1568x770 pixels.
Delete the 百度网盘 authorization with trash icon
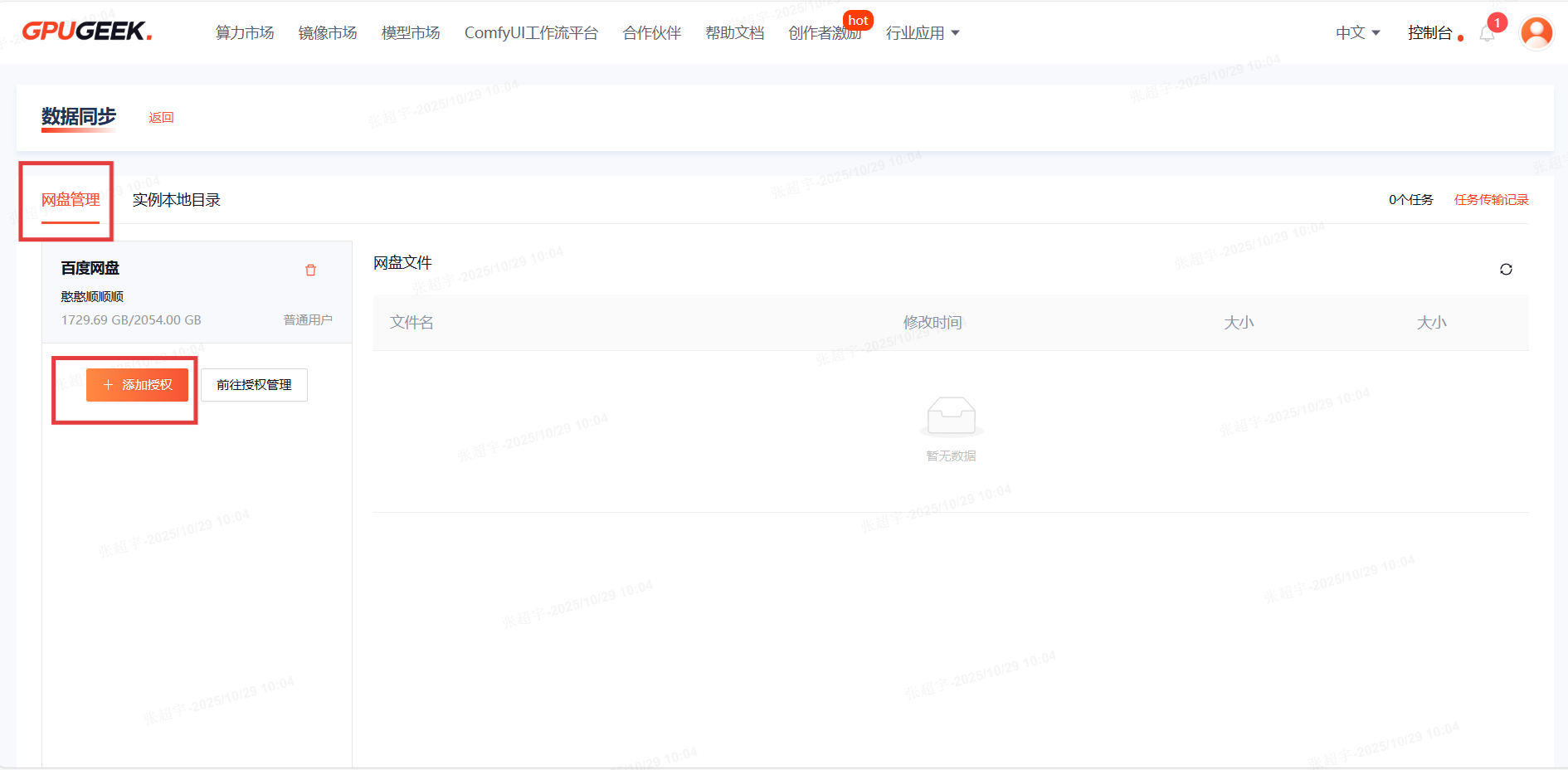310,270
